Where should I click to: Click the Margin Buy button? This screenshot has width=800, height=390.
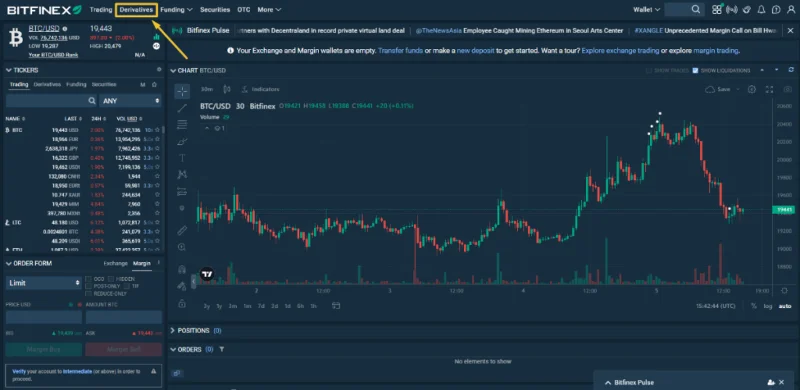(44, 350)
